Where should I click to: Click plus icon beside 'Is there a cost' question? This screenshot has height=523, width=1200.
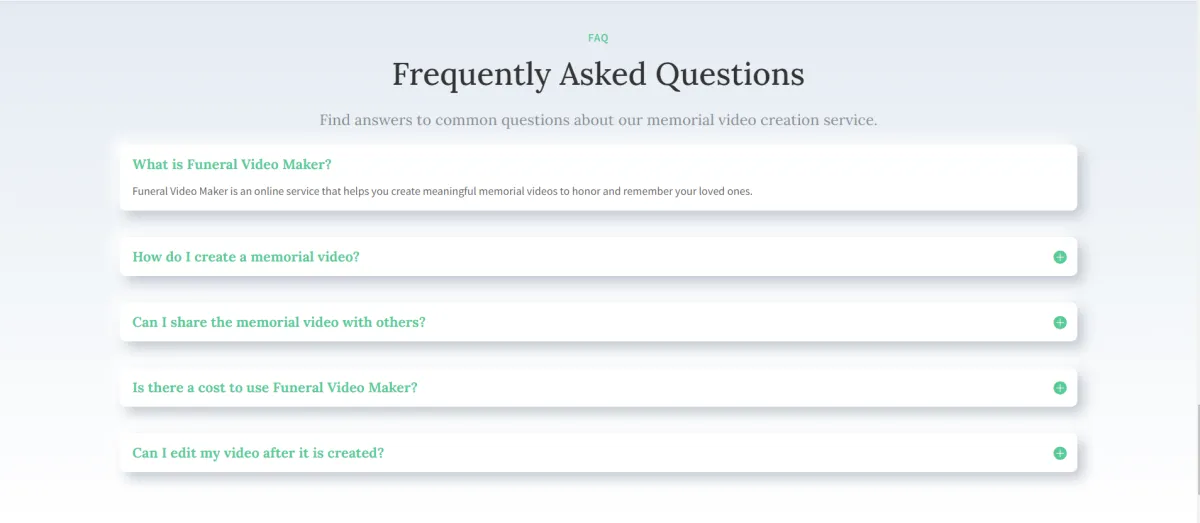[x=1060, y=388]
